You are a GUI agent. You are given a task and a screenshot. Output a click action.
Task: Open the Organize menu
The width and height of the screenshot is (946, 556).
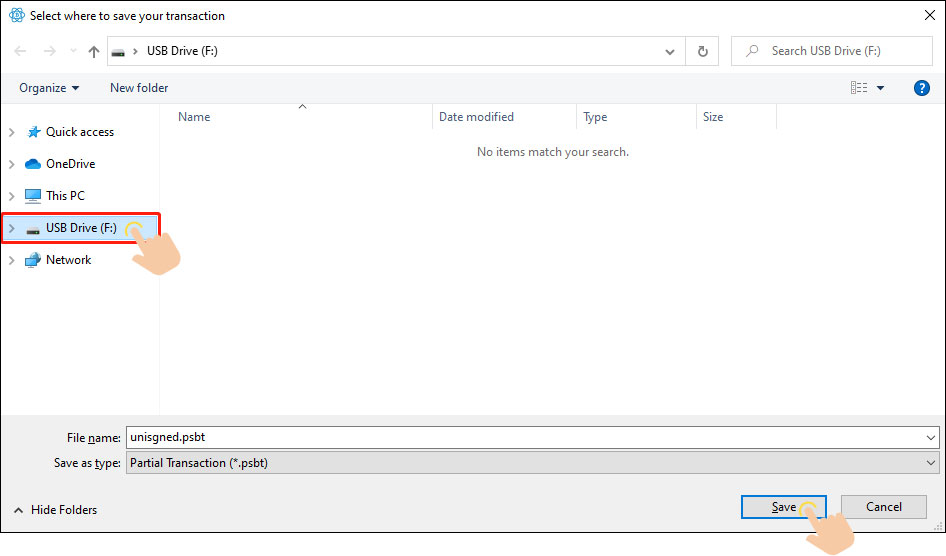click(49, 88)
